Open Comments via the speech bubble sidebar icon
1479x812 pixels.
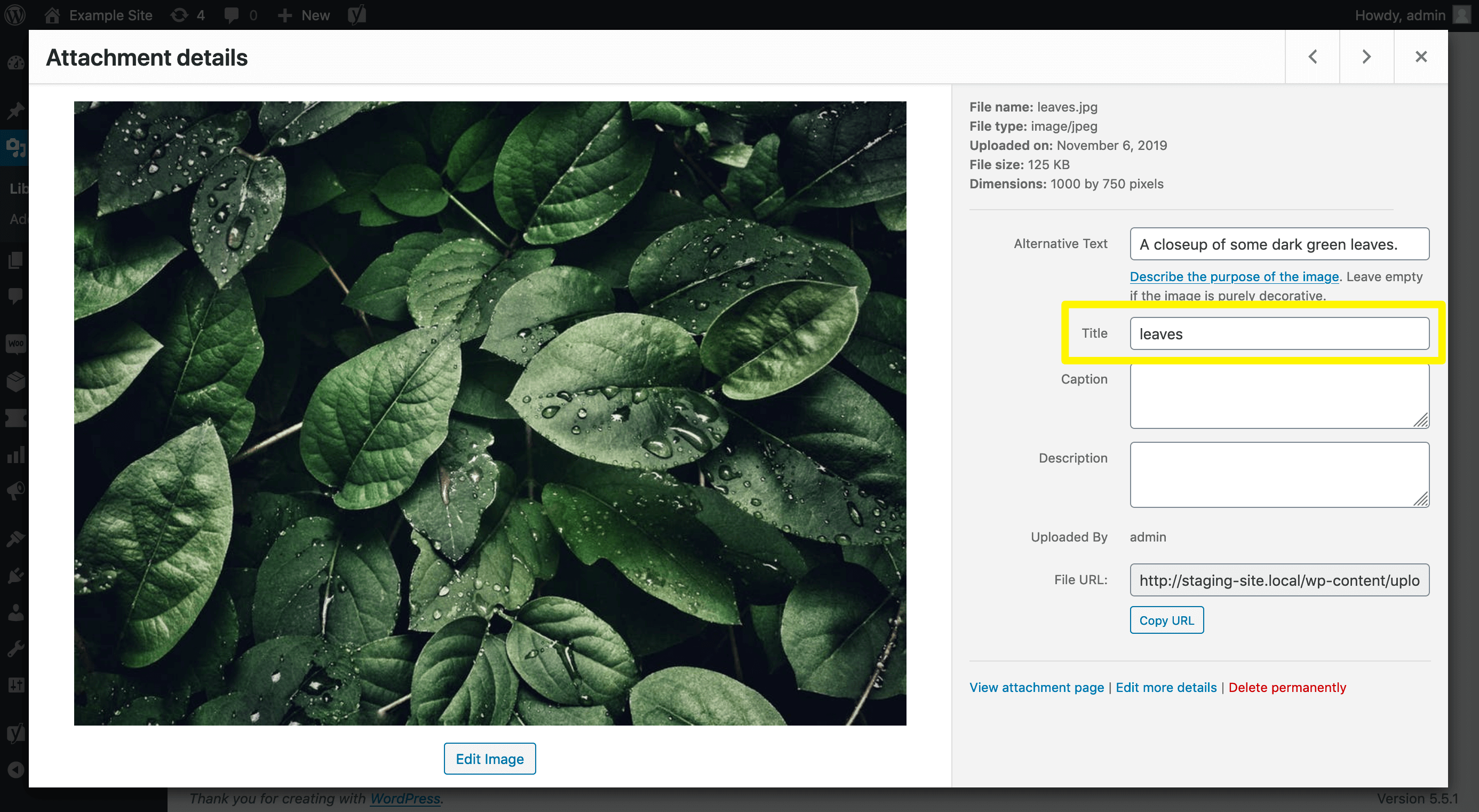pos(15,295)
